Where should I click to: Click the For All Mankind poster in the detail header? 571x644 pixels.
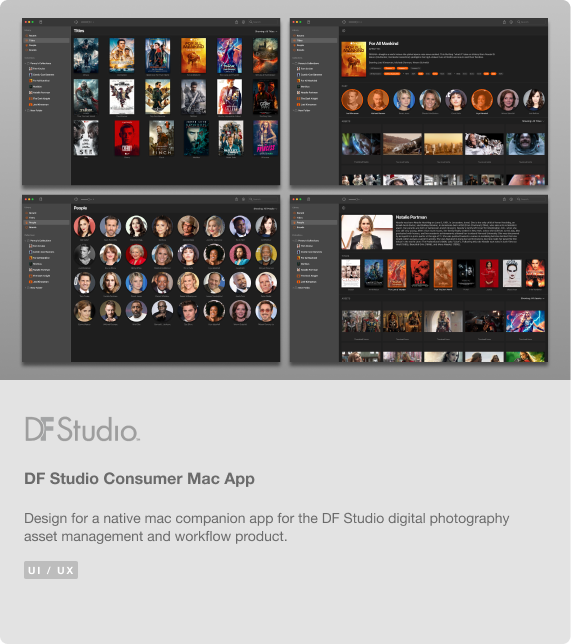coord(353,59)
